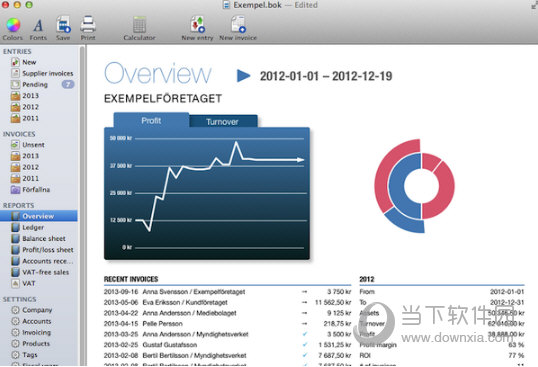Expand the date range period arrow

(x=244, y=76)
